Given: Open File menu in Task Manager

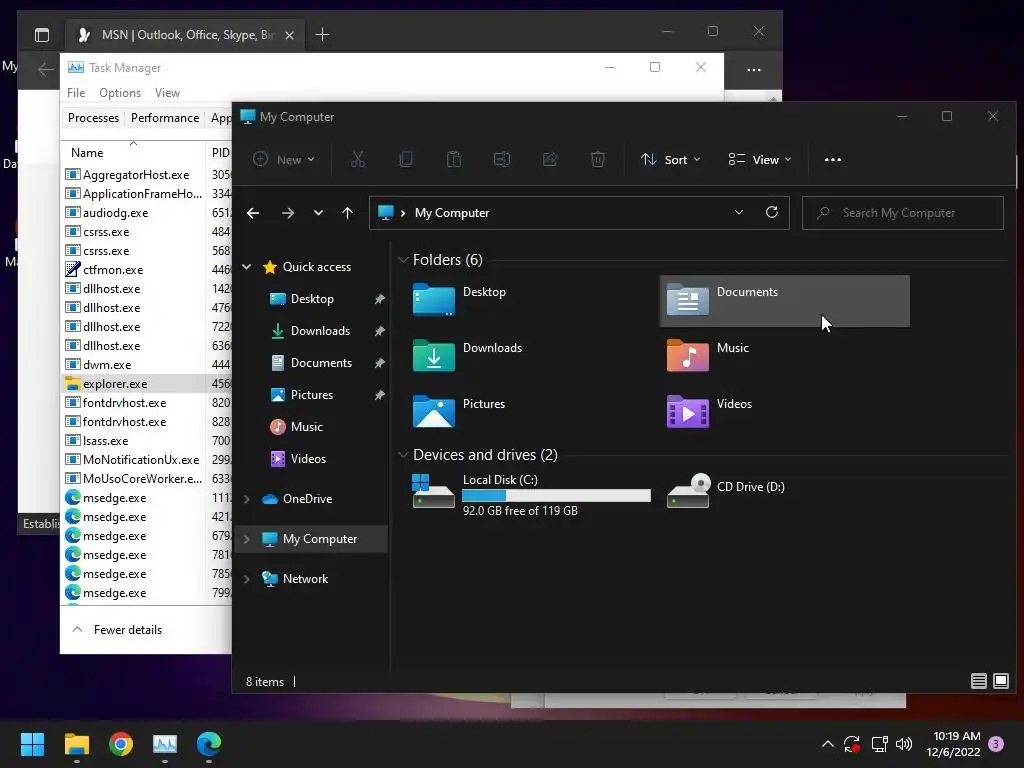Looking at the screenshot, I should pos(76,93).
